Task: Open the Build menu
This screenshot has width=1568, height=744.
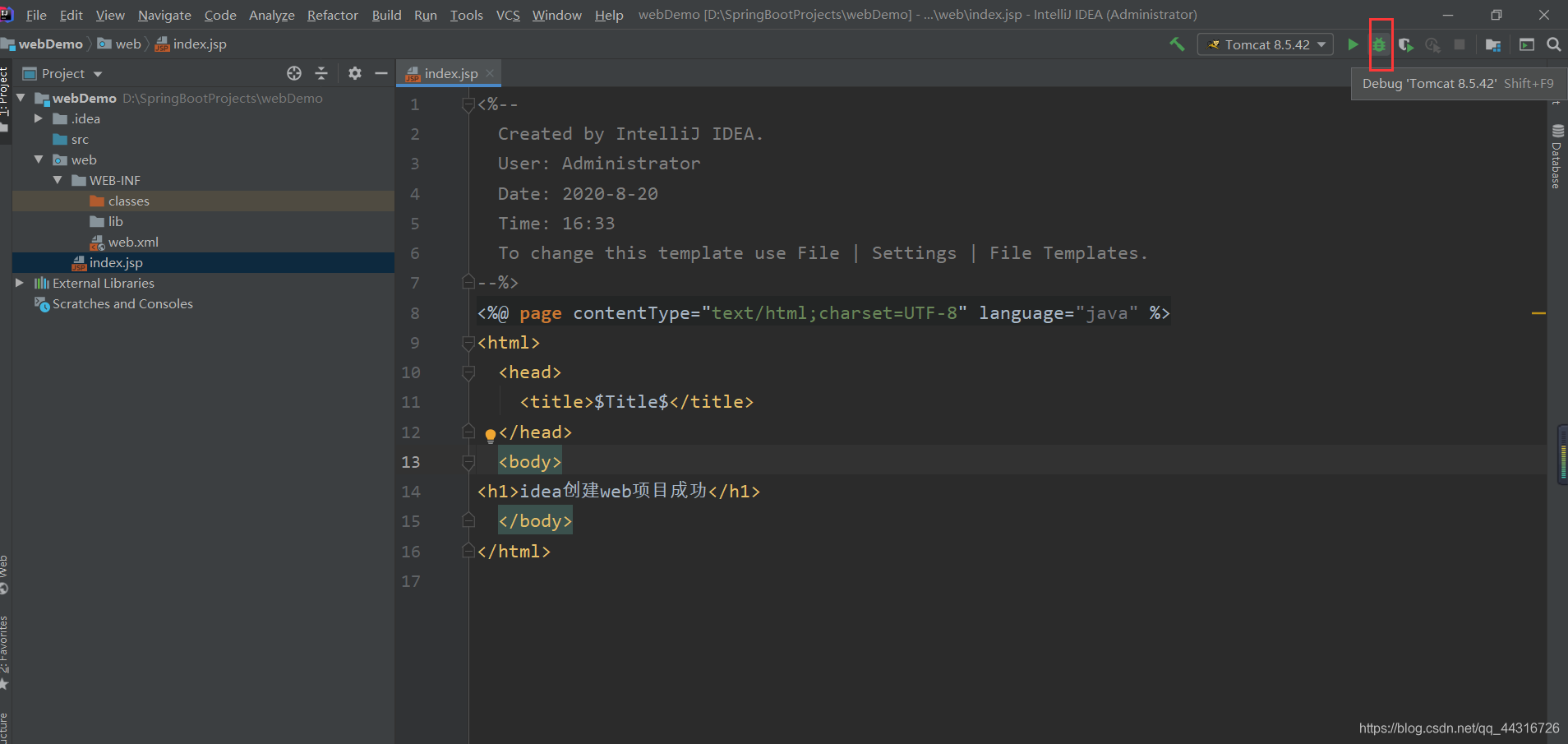Action: pos(386,15)
